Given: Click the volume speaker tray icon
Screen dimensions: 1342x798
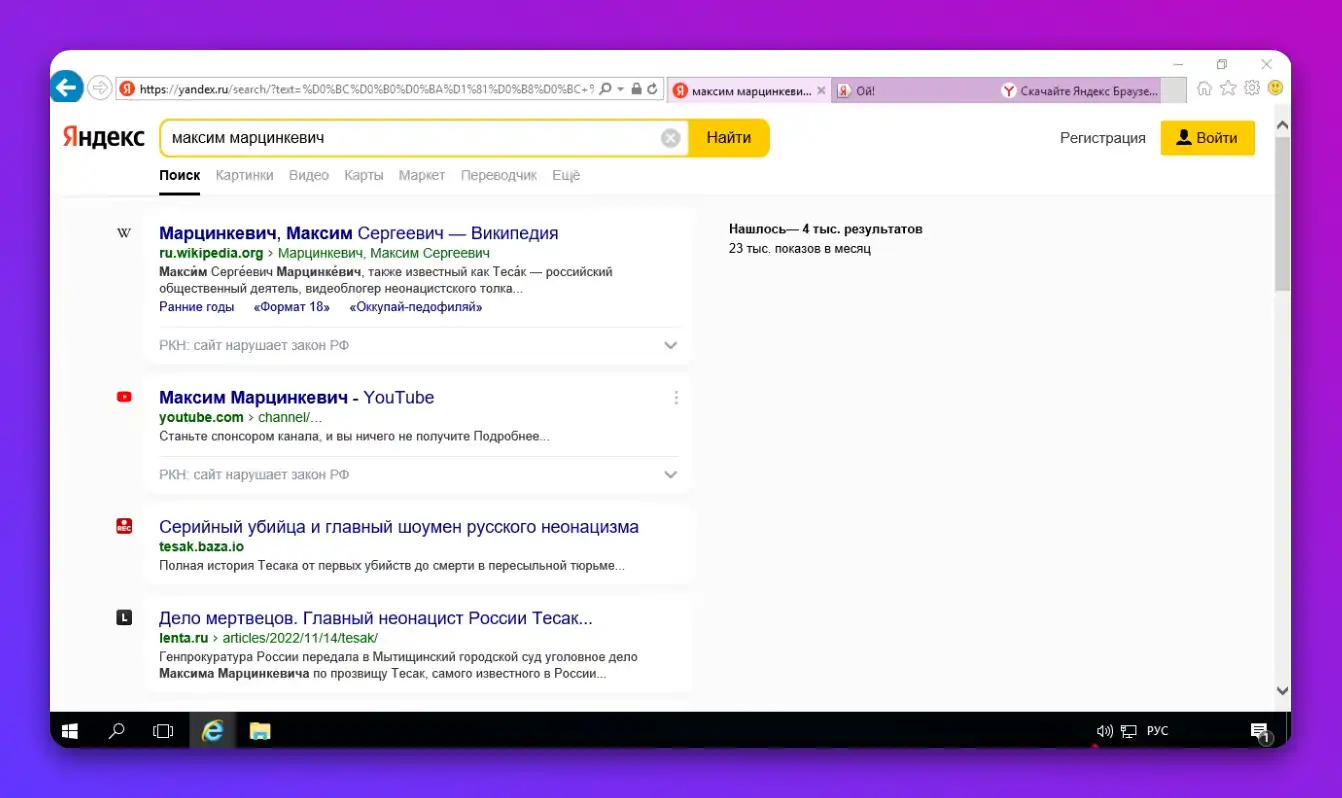Looking at the screenshot, I should click(1104, 731).
